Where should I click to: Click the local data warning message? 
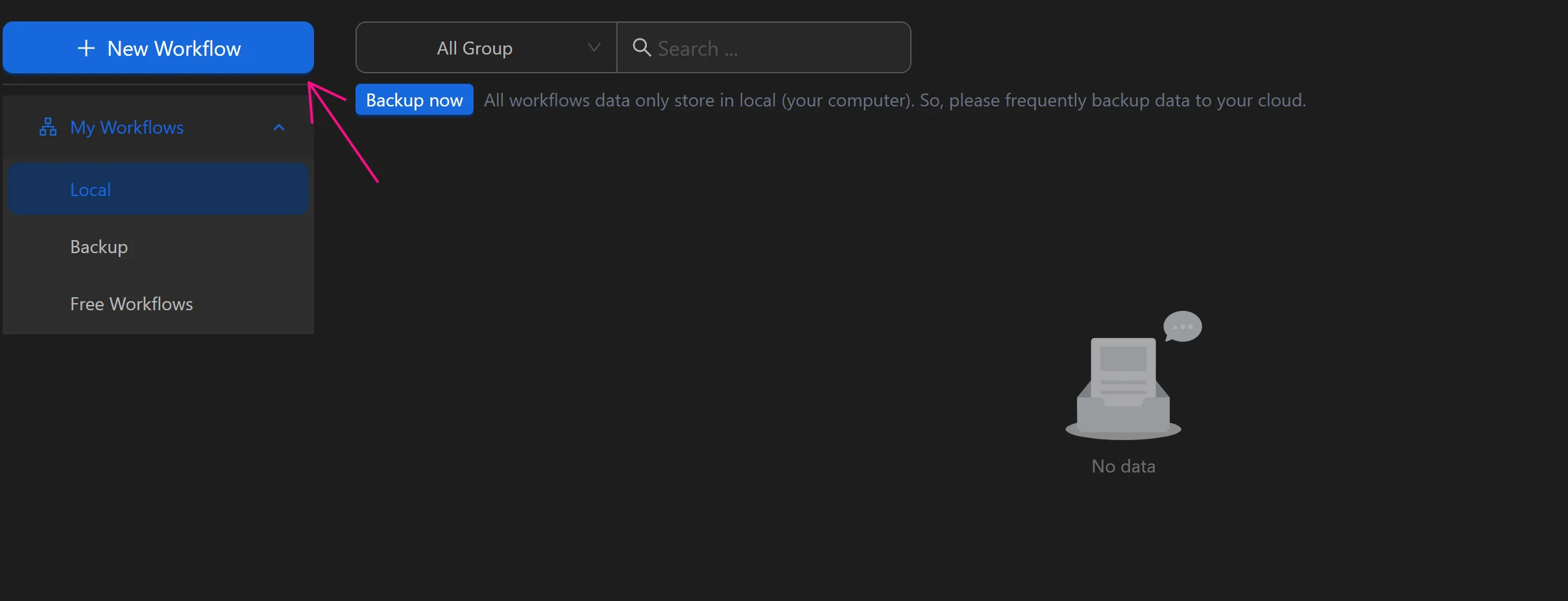(x=894, y=100)
